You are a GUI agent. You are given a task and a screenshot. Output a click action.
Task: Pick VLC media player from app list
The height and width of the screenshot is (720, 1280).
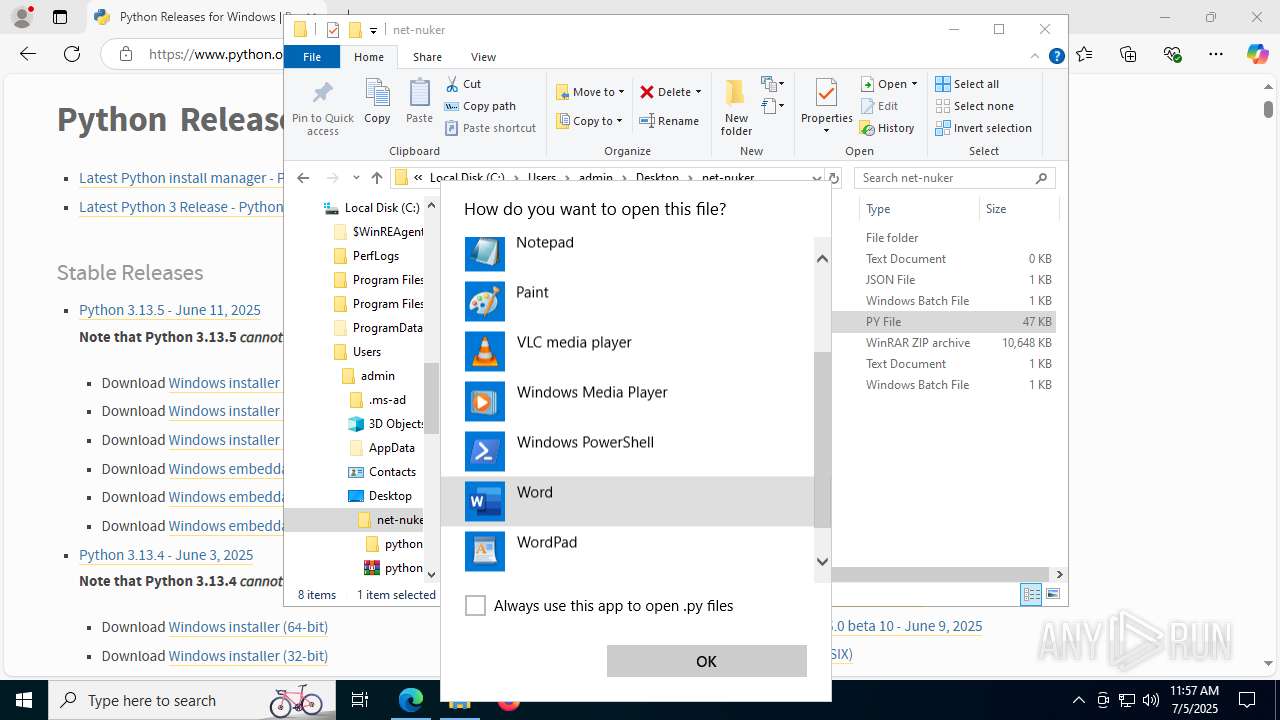tap(627, 351)
